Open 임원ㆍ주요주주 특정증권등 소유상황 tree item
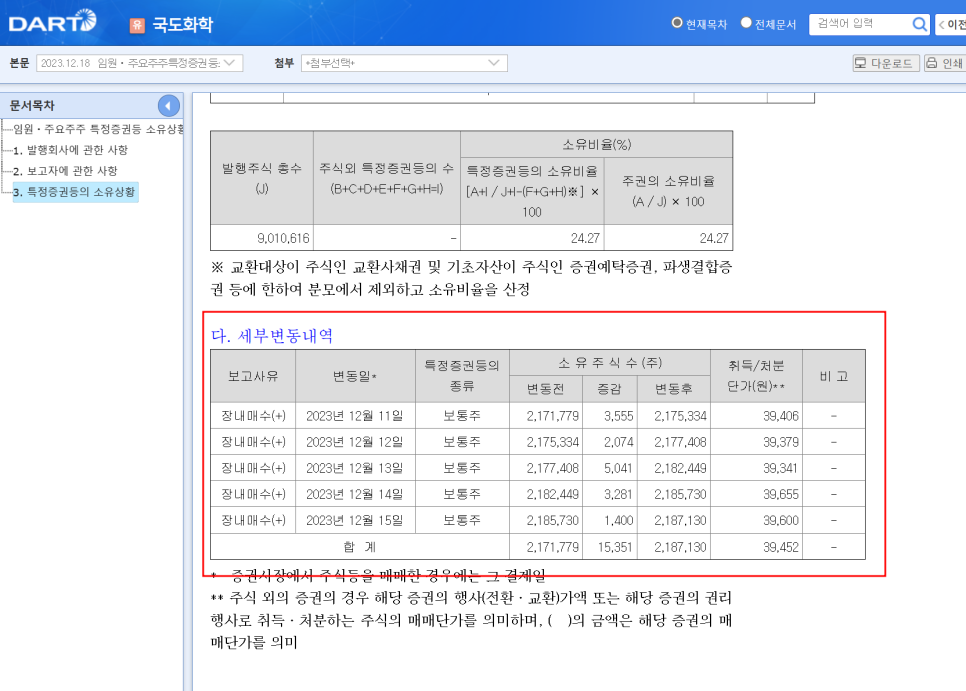This screenshot has height=691, width=966. [x=99, y=129]
